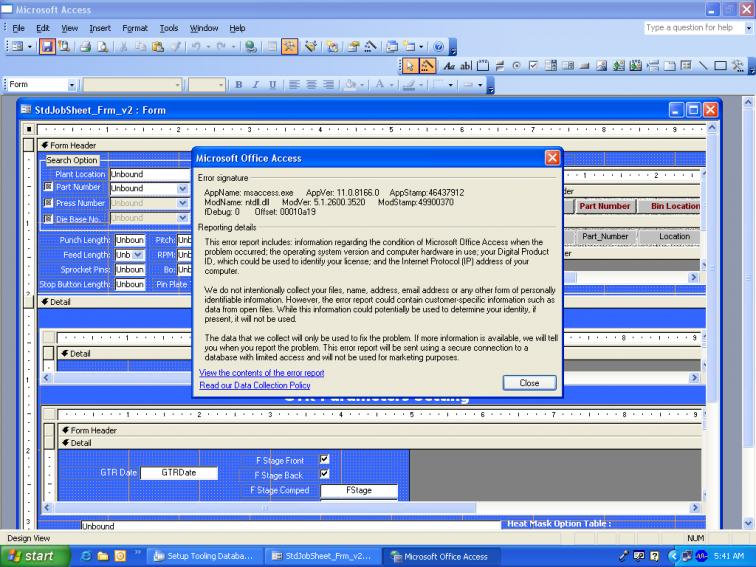Pick the Text Box (ab|) toolbox tool

click(x=466, y=66)
